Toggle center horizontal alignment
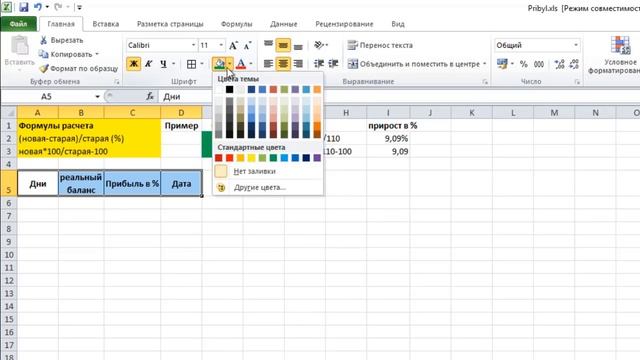This screenshot has width=640, height=360. click(283, 64)
